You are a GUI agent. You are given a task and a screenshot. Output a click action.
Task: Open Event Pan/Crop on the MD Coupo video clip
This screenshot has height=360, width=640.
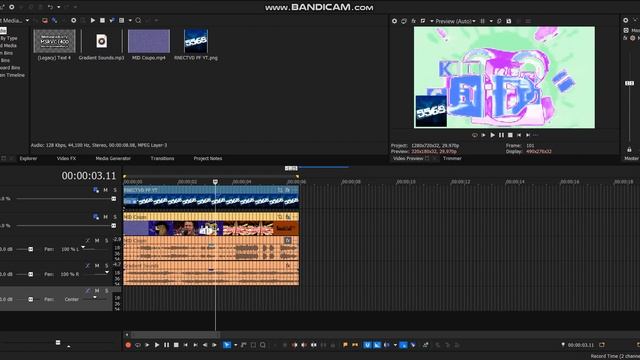click(280, 216)
